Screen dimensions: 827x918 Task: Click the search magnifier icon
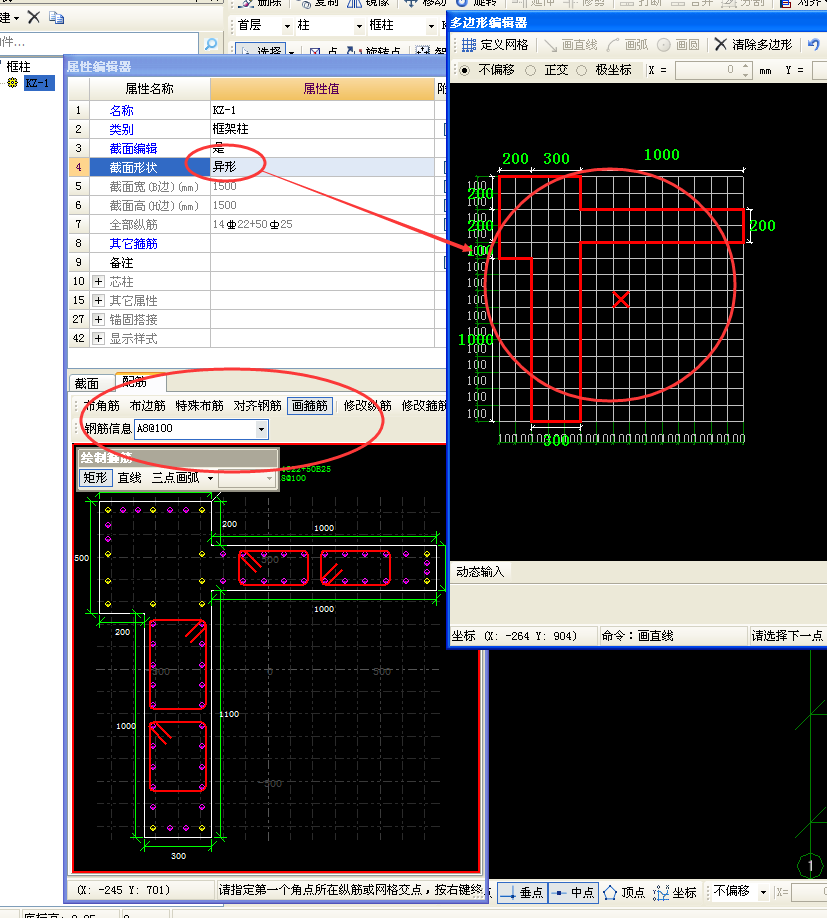211,43
